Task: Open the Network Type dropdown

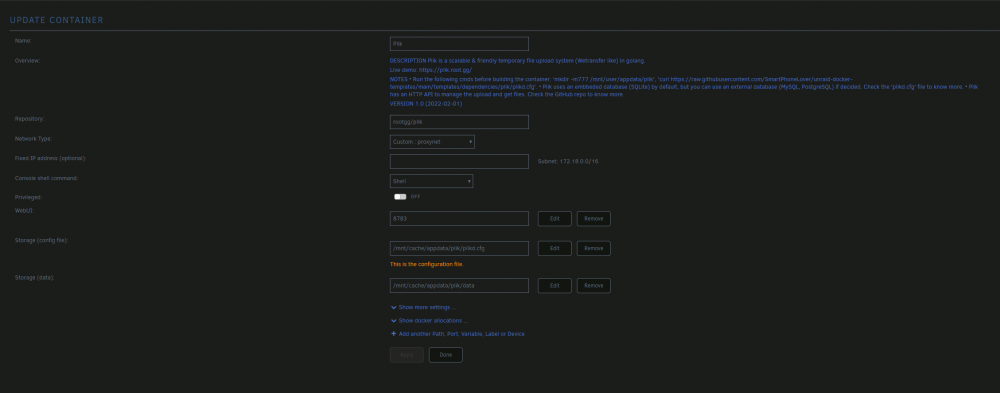Action: (x=432, y=142)
